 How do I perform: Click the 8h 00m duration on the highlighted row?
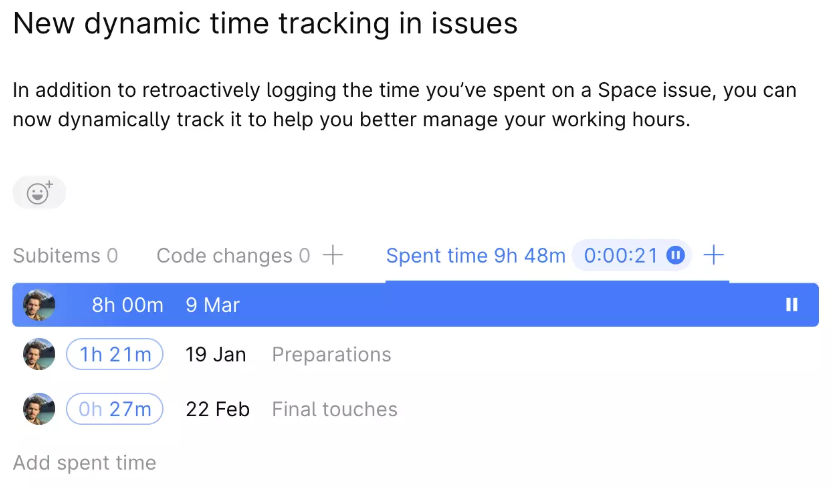(x=127, y=305)
